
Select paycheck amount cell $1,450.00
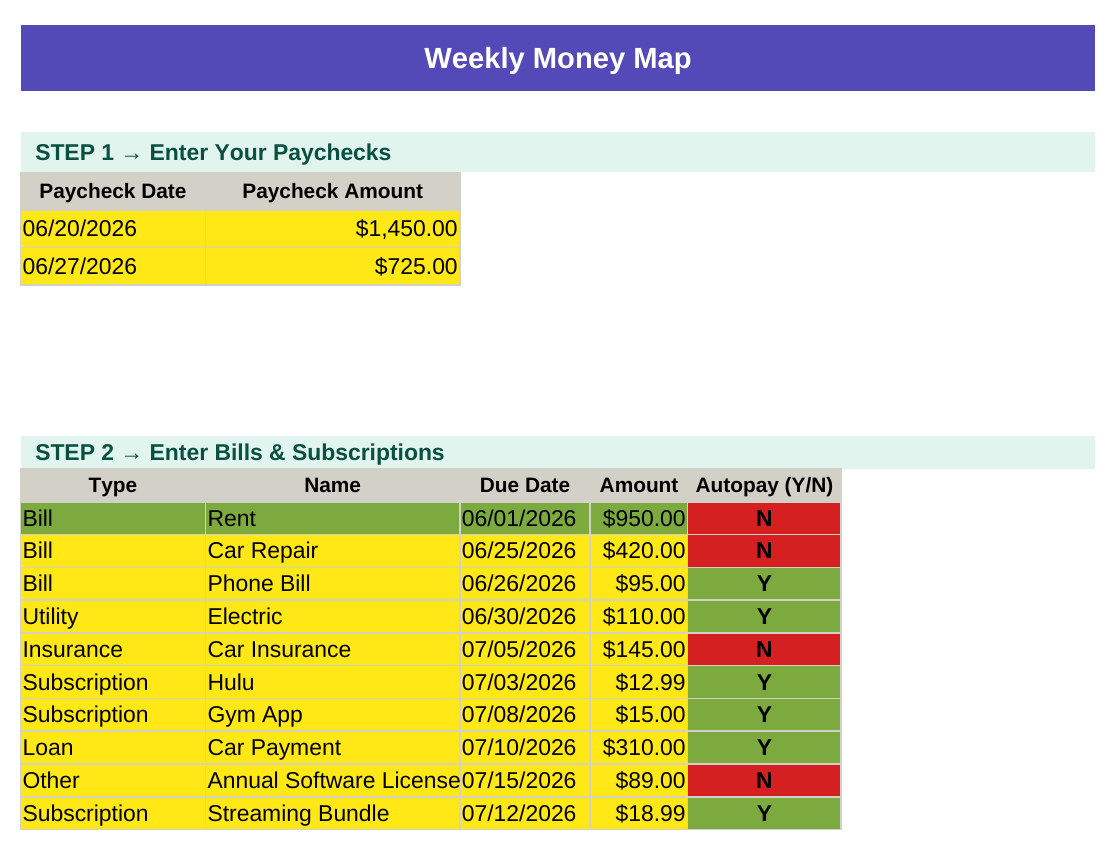coord(333,229)
